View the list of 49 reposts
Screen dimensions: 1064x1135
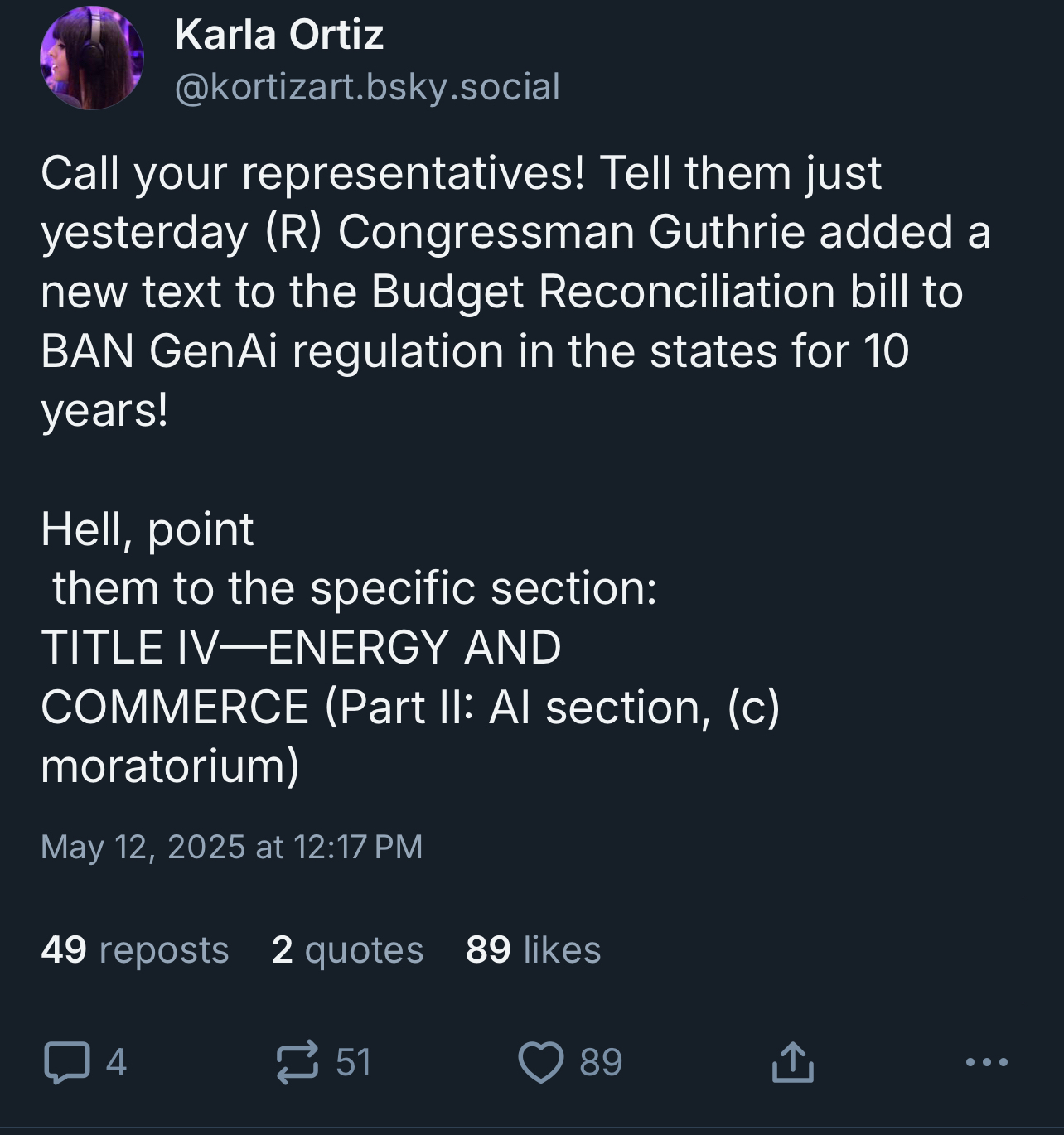pyautogui.click(x=134, y=949)
